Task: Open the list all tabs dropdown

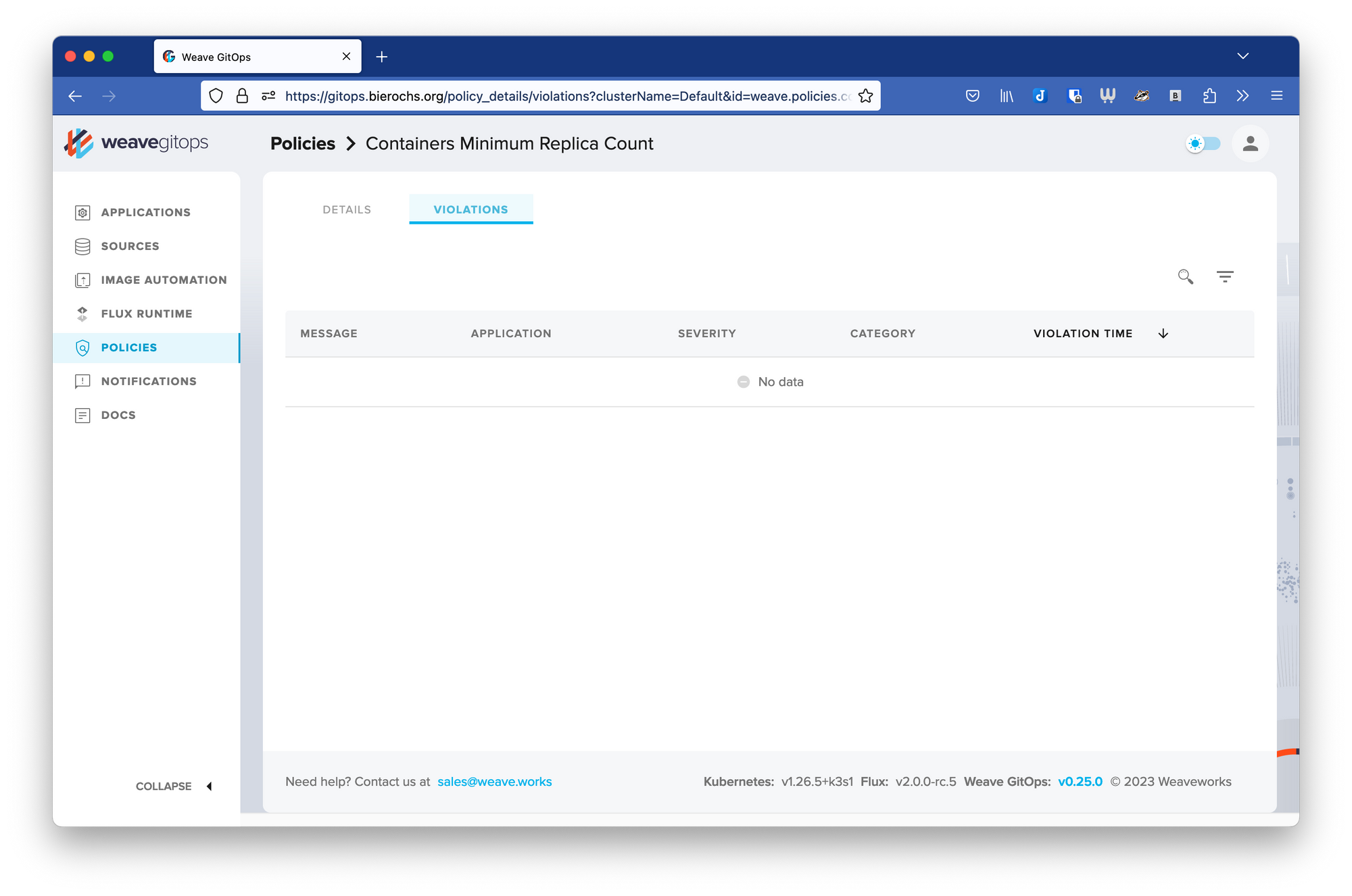Action: 1242,56
